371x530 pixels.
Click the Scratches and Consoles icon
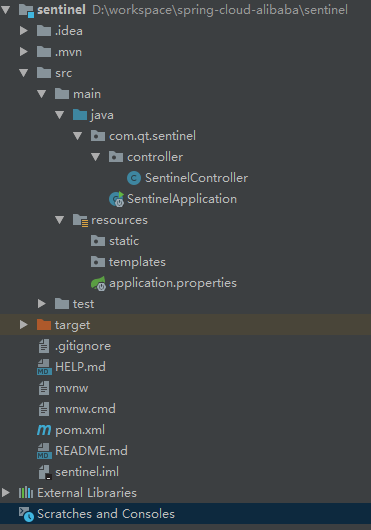(26, 514)
